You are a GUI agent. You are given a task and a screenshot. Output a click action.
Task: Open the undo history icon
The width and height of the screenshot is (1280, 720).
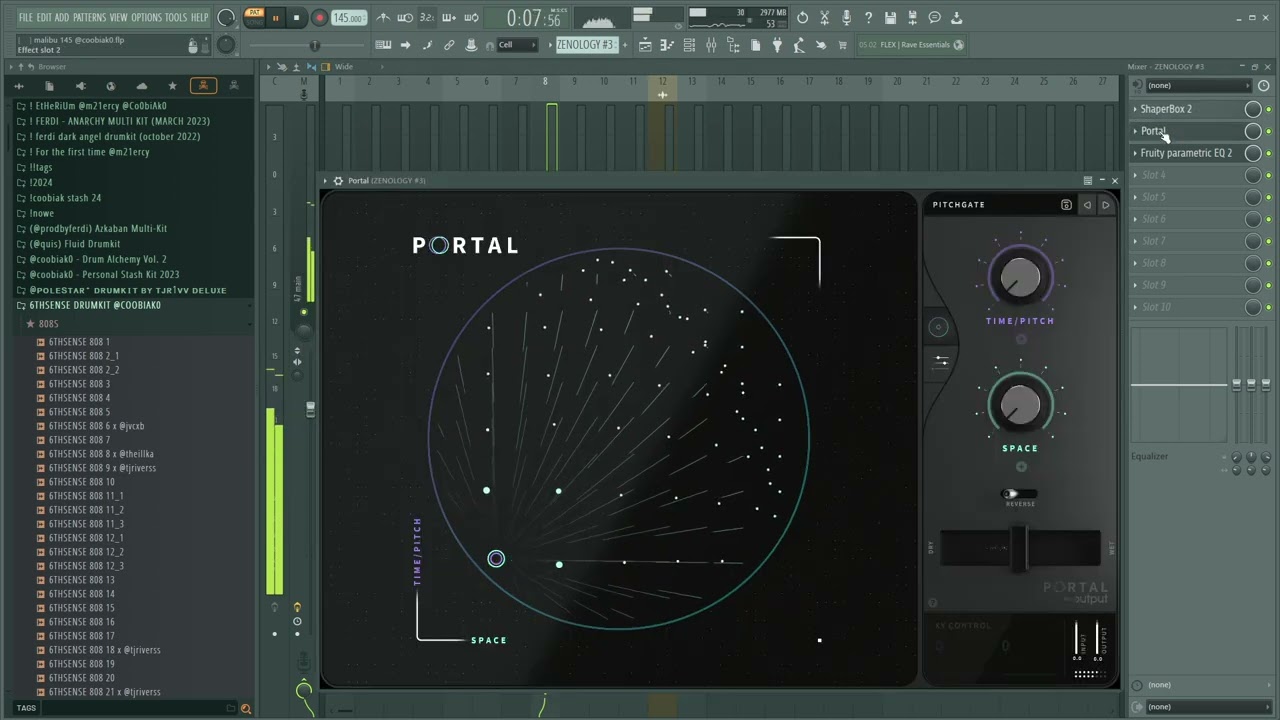[802, 18]
